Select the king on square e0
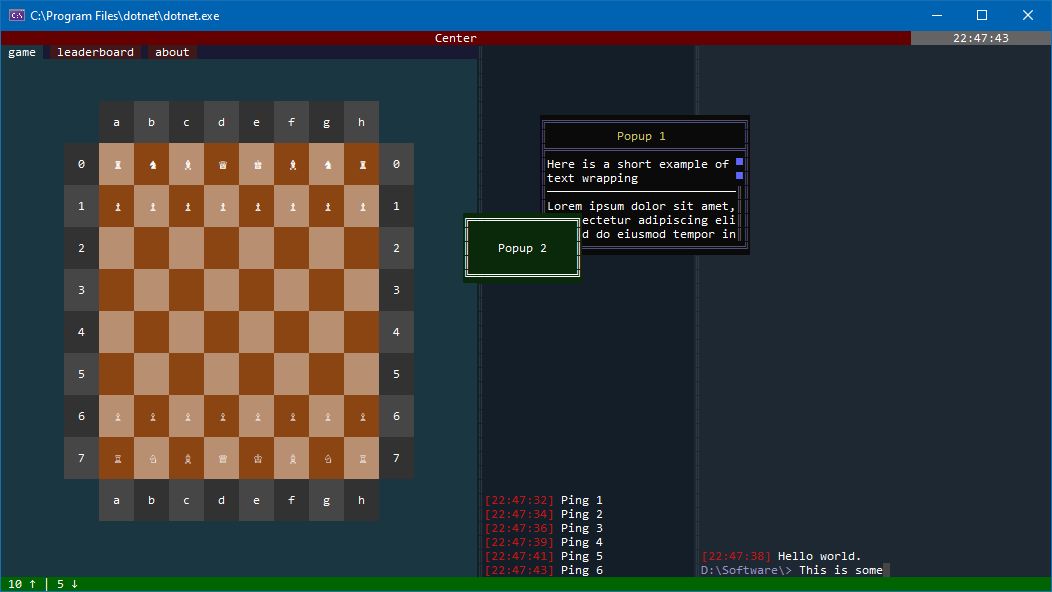The width and height of the screenshot is (1052, 592). (257, 165)
